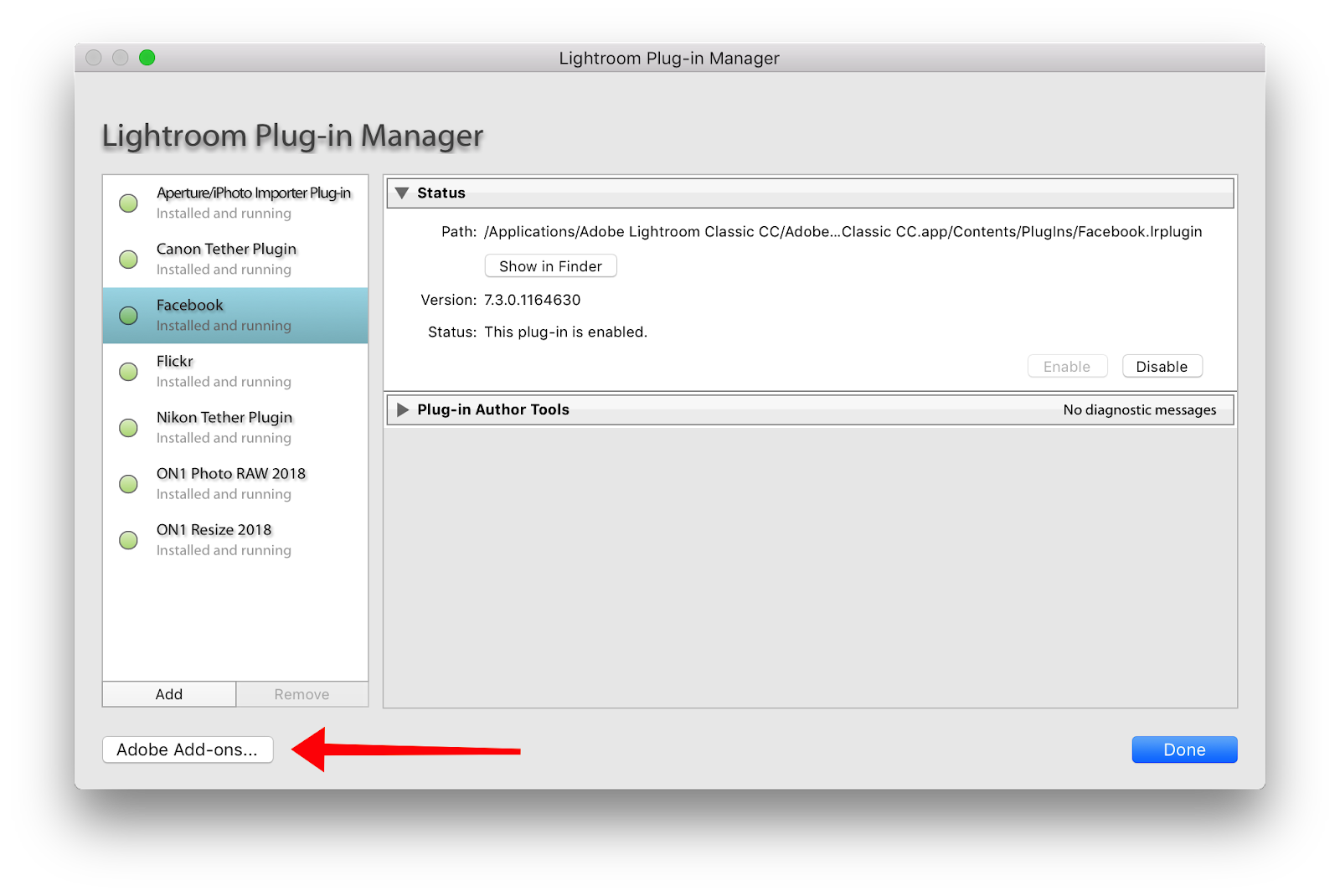Click the Remove plug-in button
Viewport: 1340px width, 896px height.
[301, 694]
